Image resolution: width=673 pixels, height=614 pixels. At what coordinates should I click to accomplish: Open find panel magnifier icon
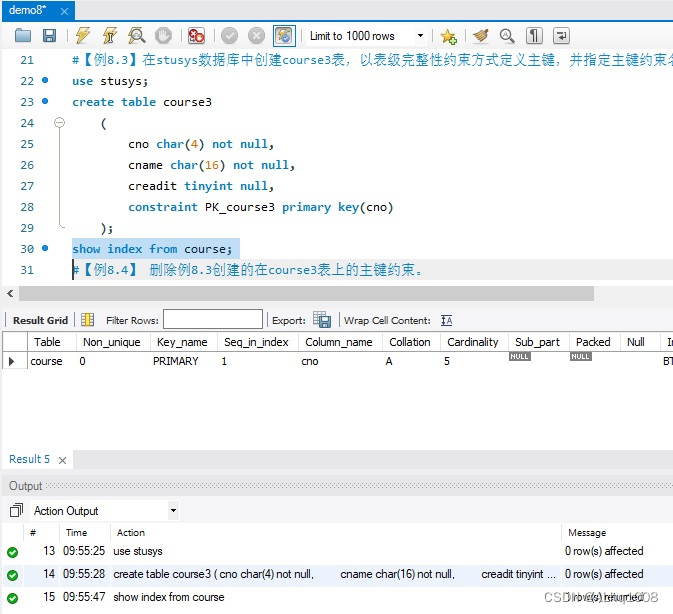507,36
